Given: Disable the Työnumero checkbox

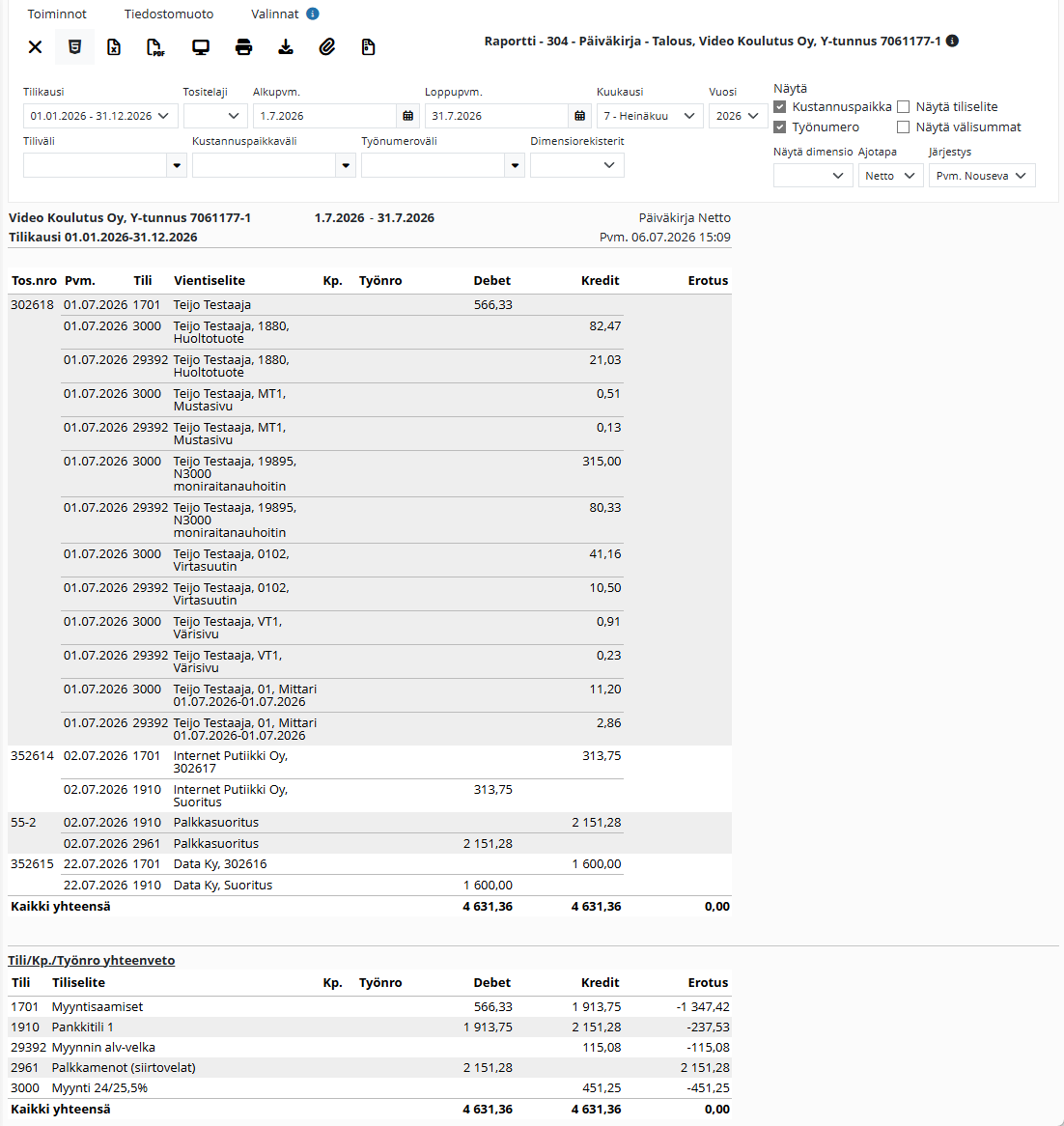Looking at the screenshot, I should click(780, 127).
